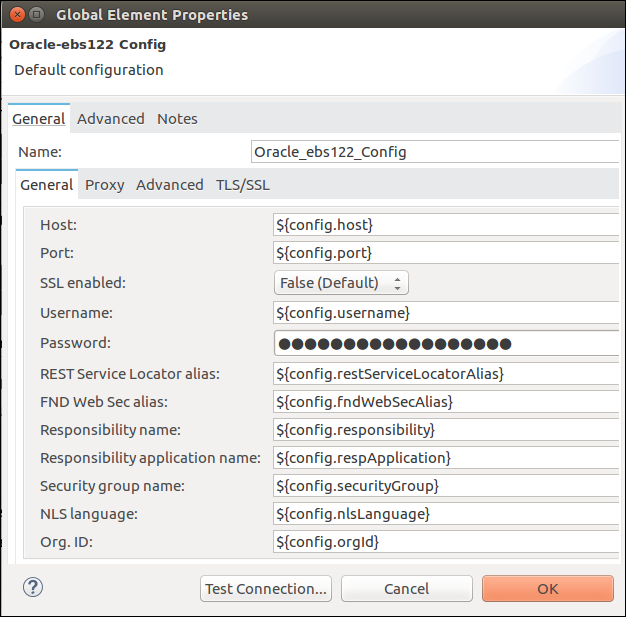Switch to the outer Advanced tab
This screenshot has height=617, width=626.
[110, 119]
